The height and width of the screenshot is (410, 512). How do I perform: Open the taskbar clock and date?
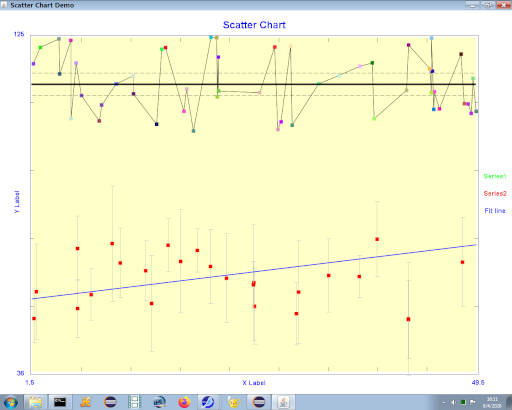492,402
